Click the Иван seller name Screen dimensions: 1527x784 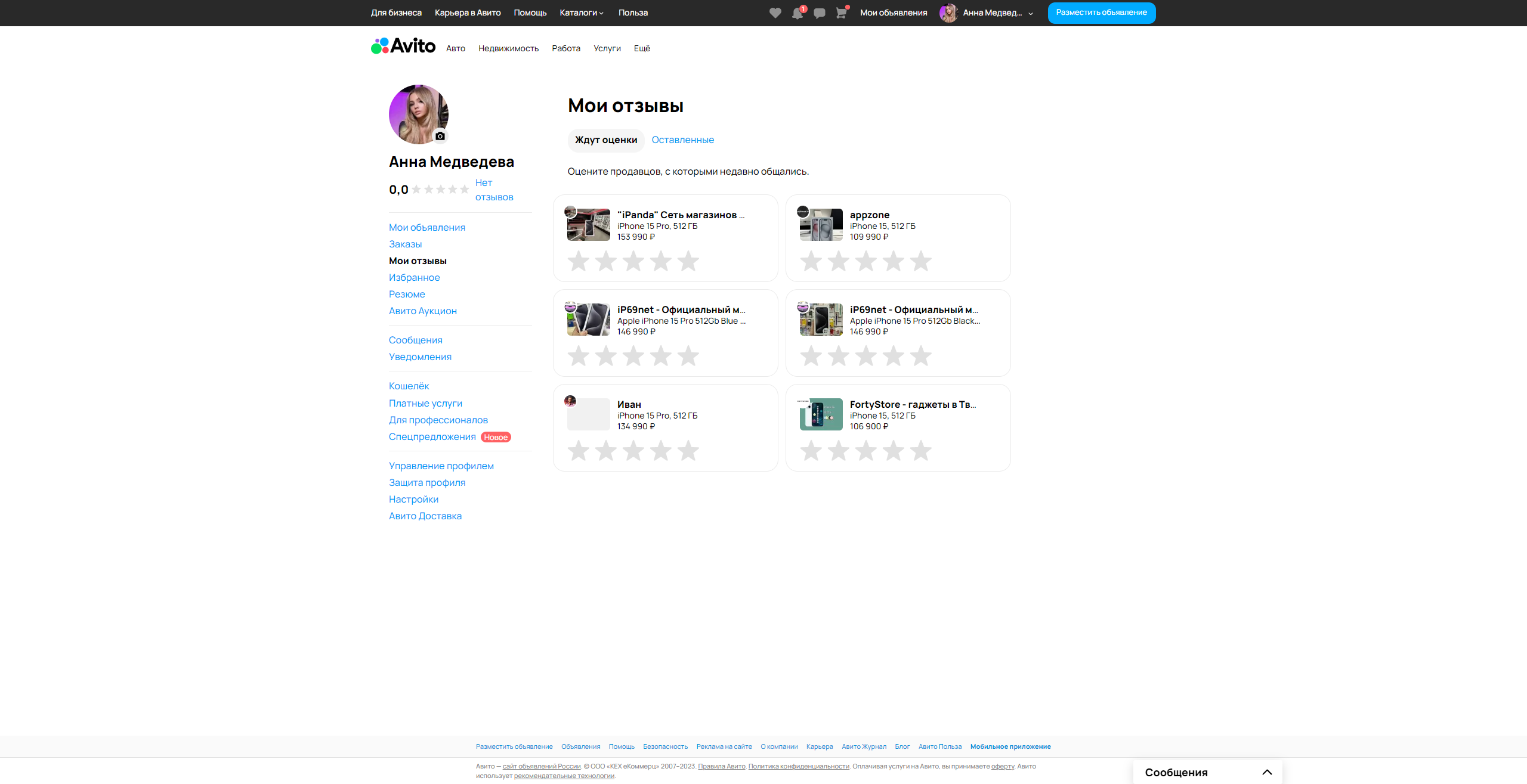pyautogui.click(x=629, y=404)
